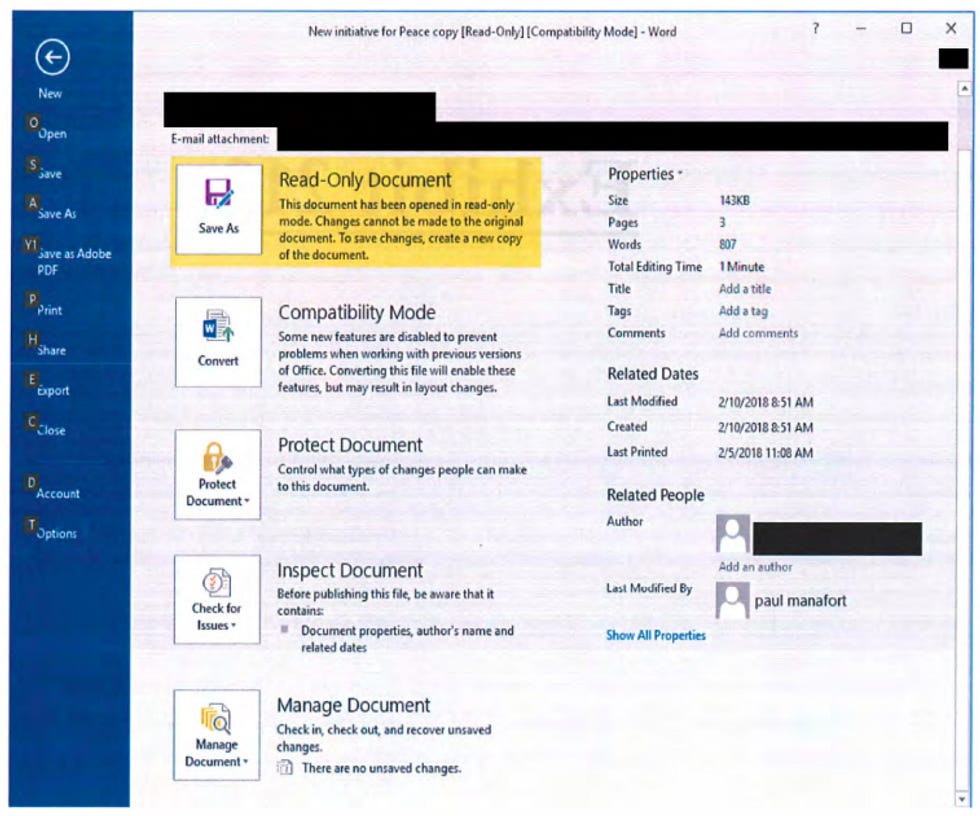Image resolution: width=980 pixels, height=816 pixels.
Task: Click the scrollbar down arrow
Action: pos(963,799)
